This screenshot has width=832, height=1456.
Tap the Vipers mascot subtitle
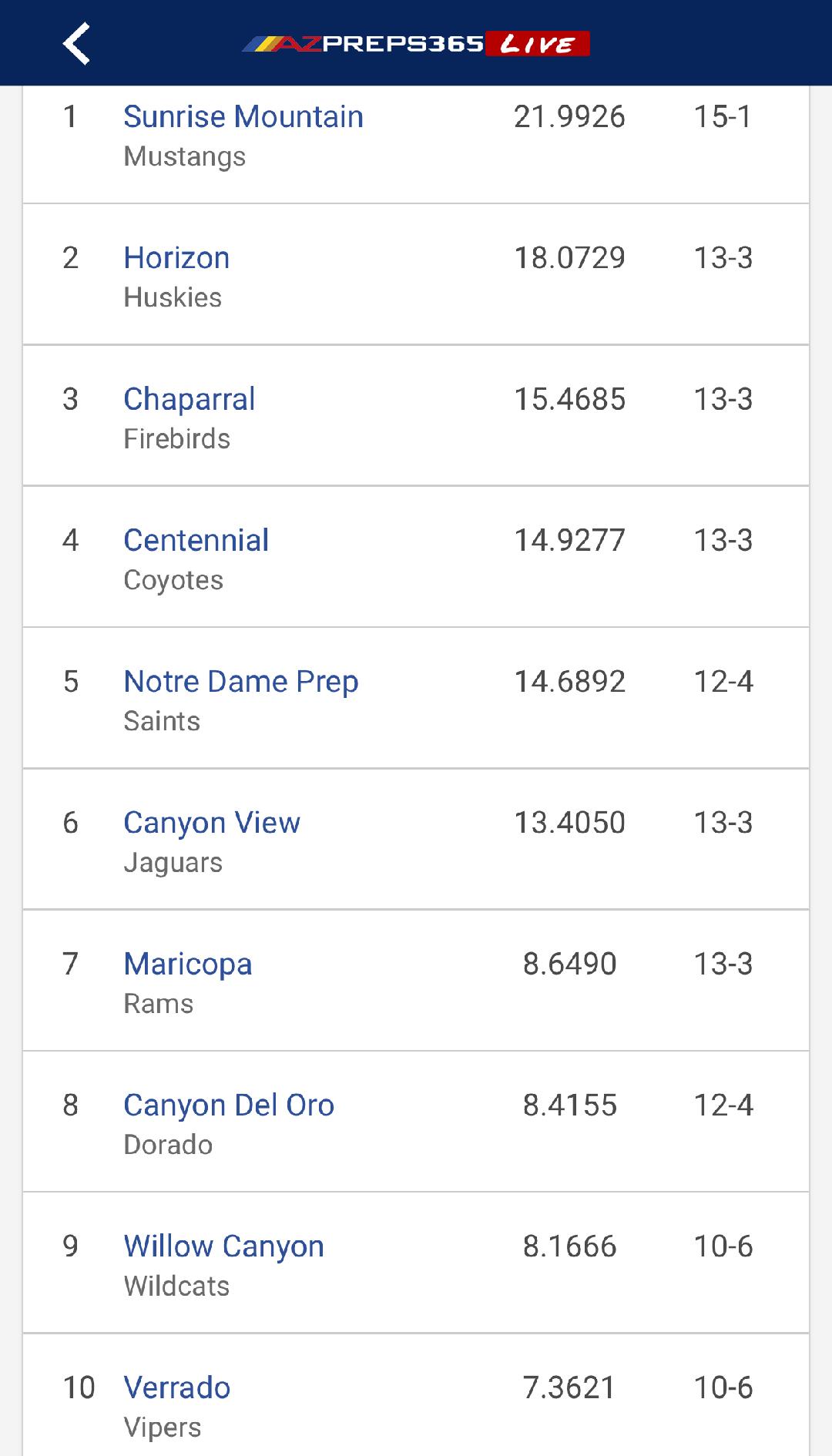[x=162, y=1427]
